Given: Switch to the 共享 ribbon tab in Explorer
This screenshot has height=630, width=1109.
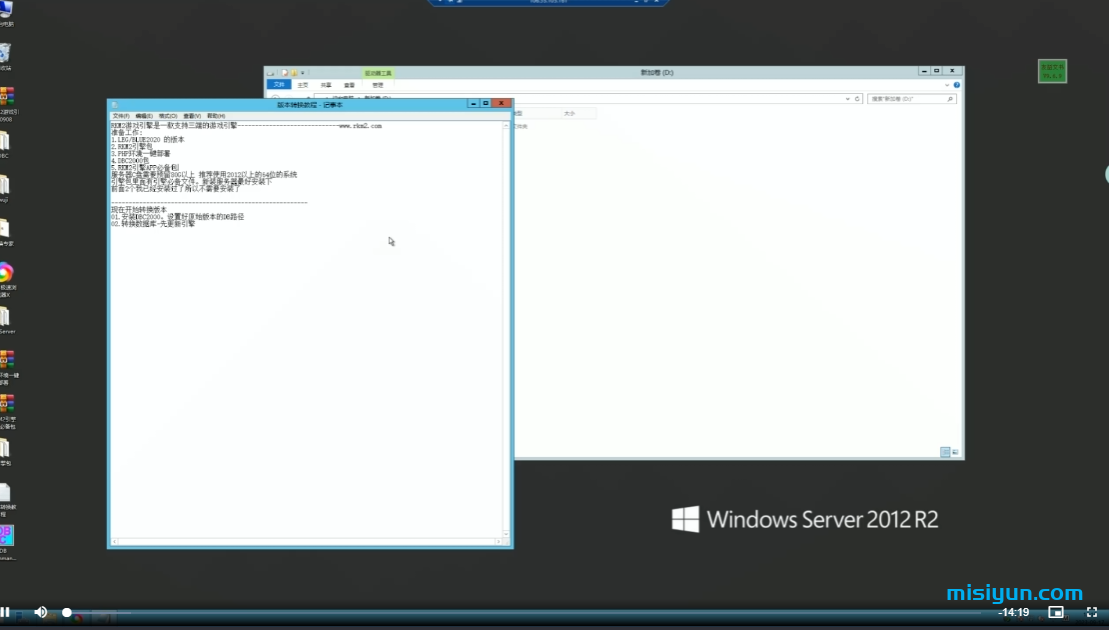Looking at the screenshot, I should (326, 85).
